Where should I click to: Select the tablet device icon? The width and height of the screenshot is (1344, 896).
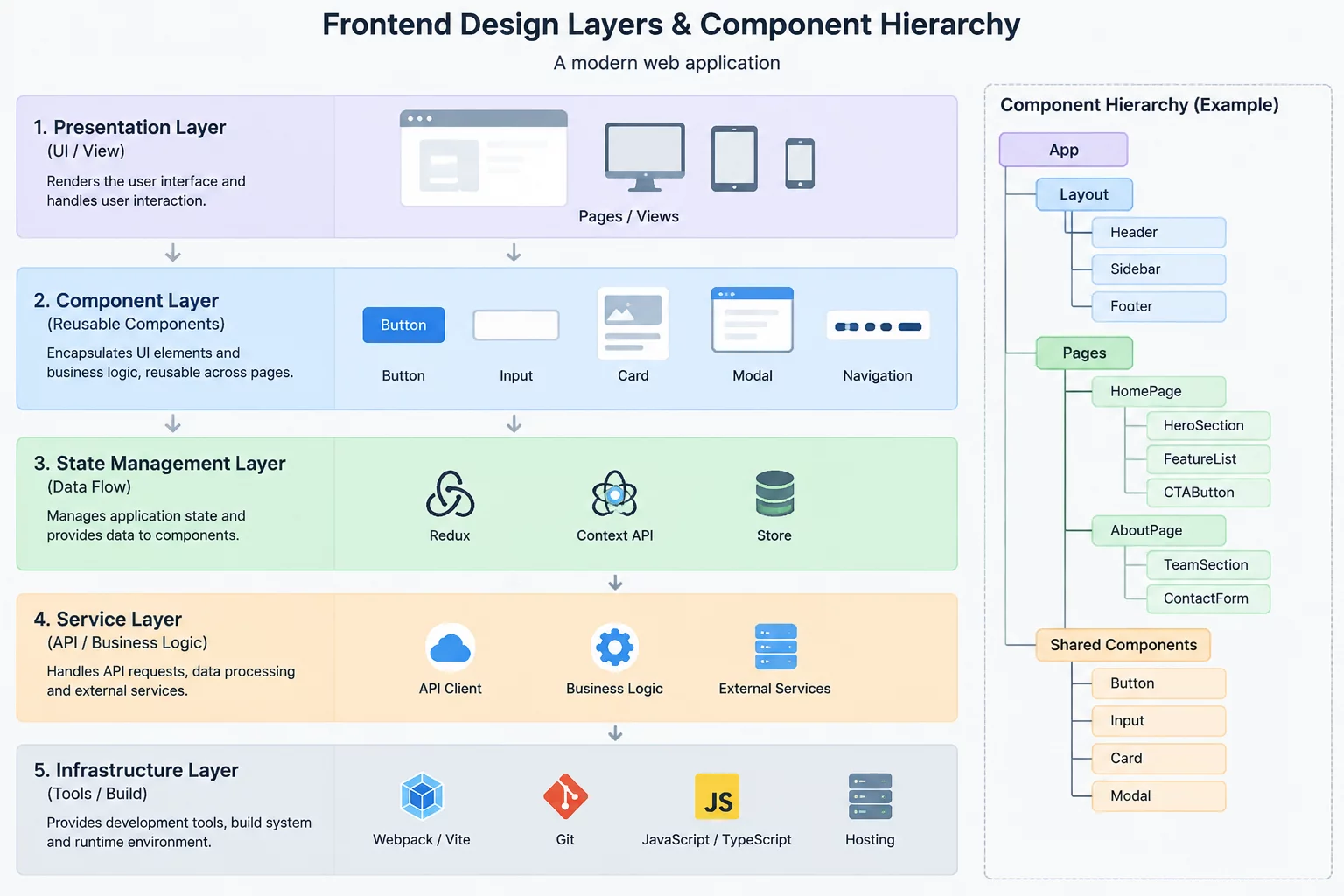pos(734,158)
